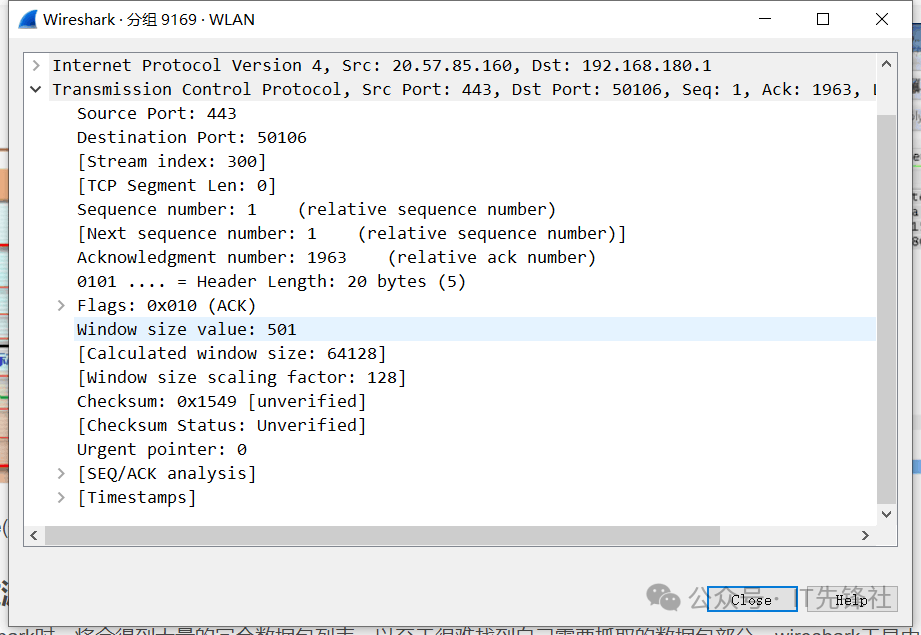Expand the [SEQ/ACK analysis] node
The width and height of the screenshot is (921, 635).
[61, 474]
